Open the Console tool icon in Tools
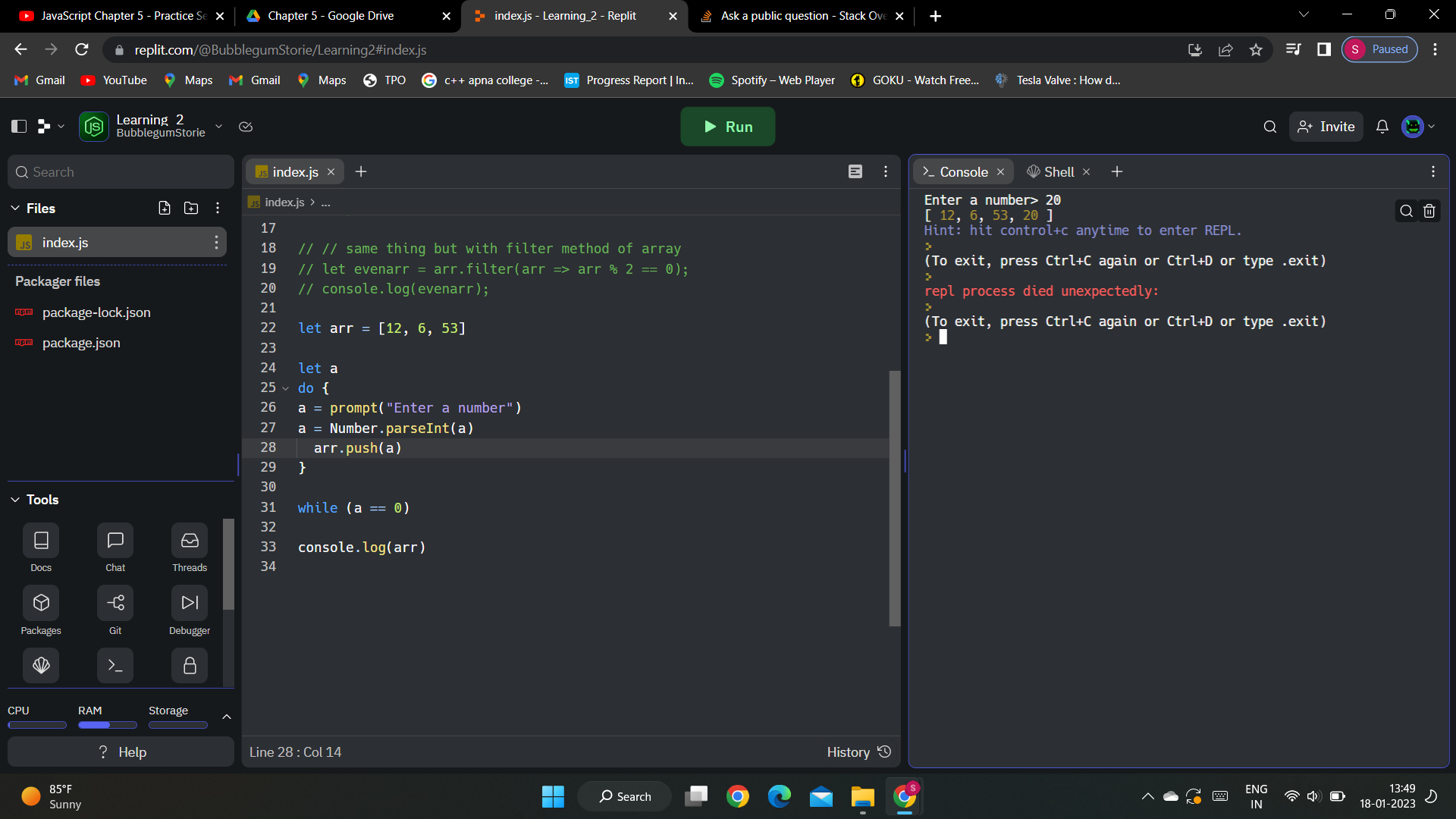 click(x=115, y=666)
